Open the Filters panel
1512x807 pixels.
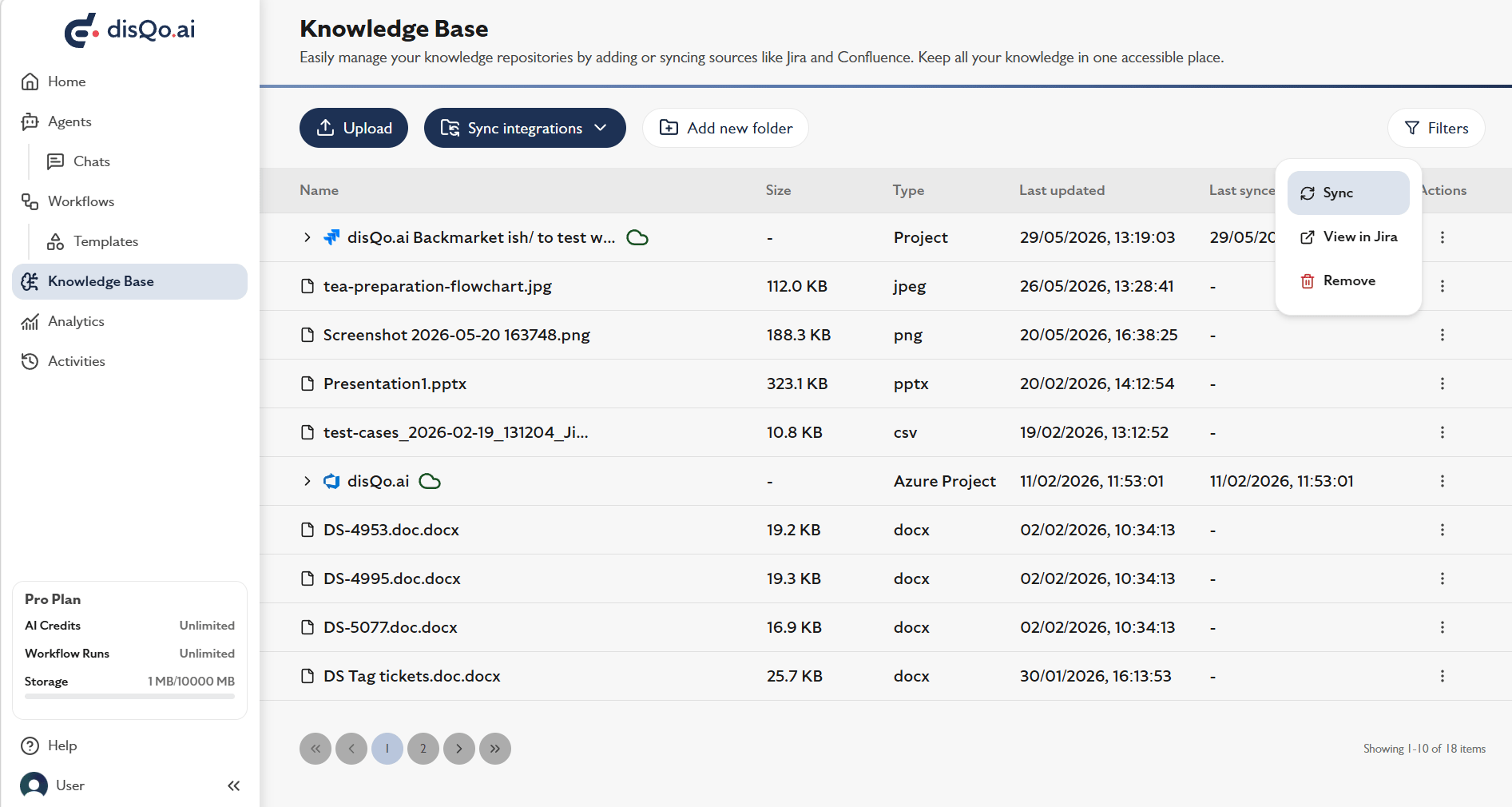pos(1436,128)
